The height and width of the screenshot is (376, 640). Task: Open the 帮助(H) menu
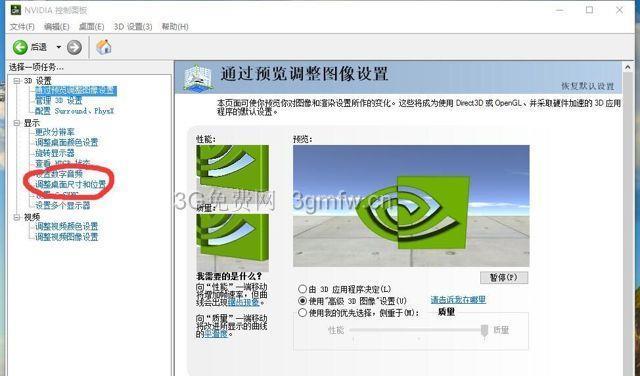tap(175, 27)
